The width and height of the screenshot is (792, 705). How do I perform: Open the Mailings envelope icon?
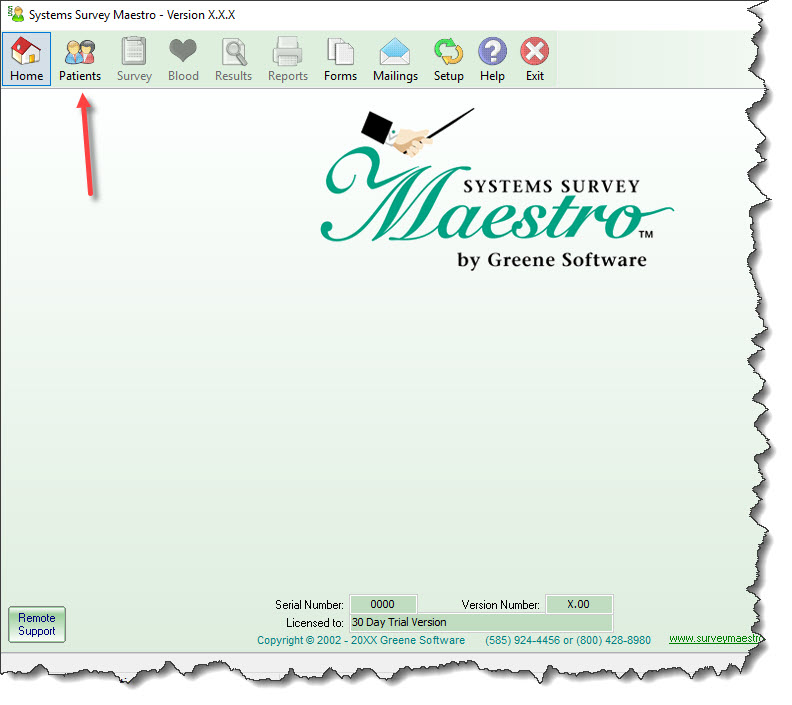coord(395,59)
